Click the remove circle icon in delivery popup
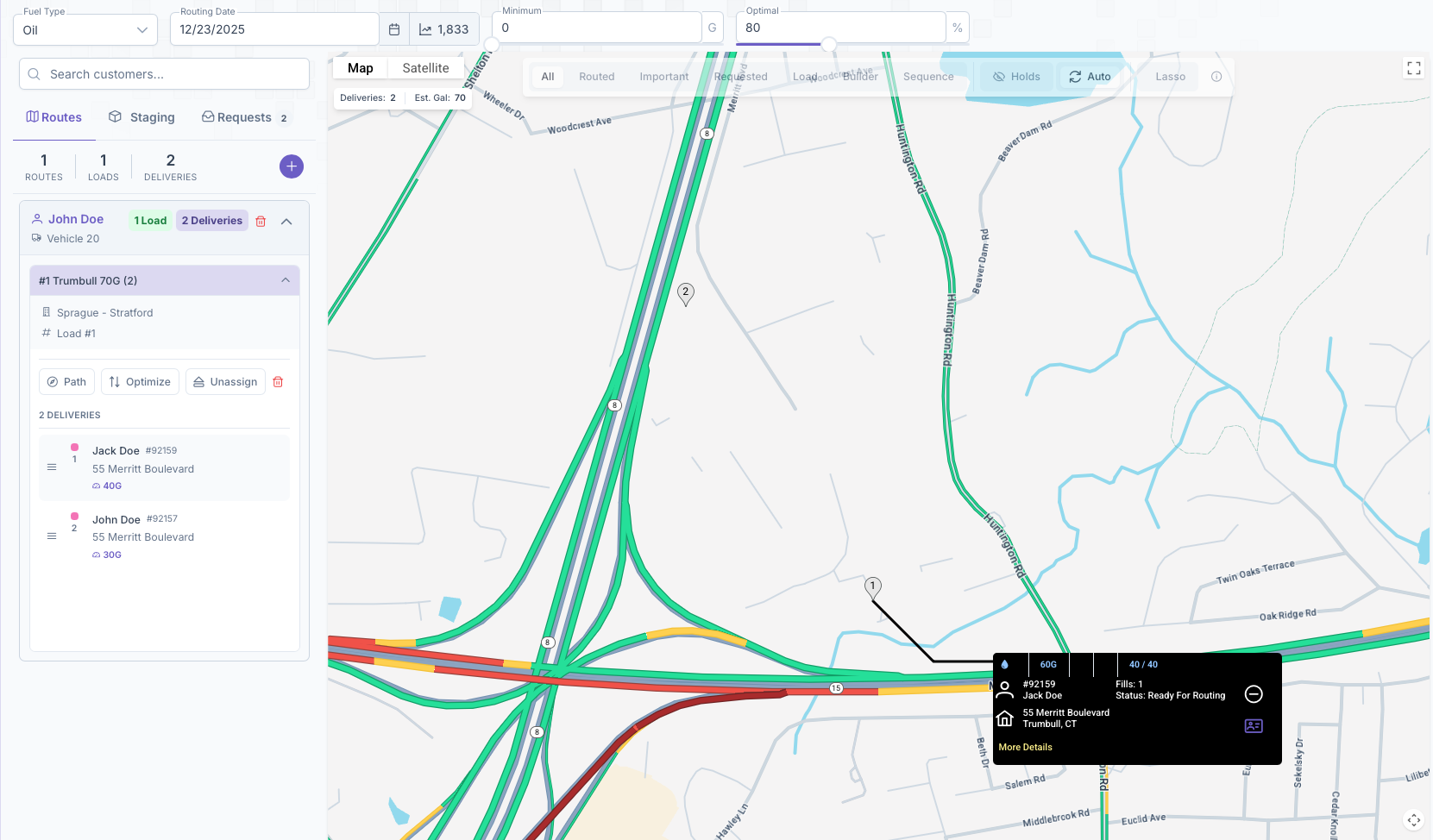The image size is (1433, 840). (x=1254, y=694)
